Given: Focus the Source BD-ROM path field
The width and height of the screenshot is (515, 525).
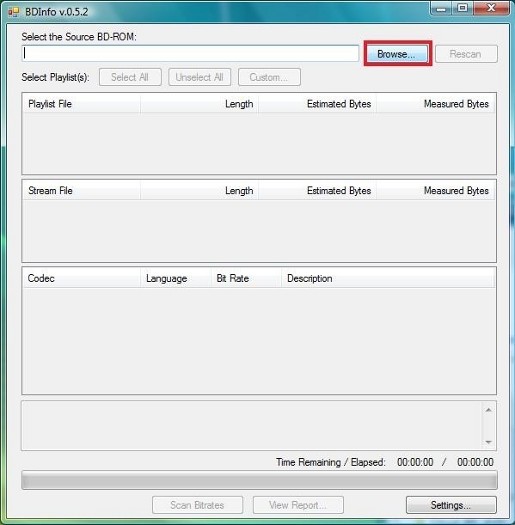Looking at the screenshot, I should tap(190, 54).
